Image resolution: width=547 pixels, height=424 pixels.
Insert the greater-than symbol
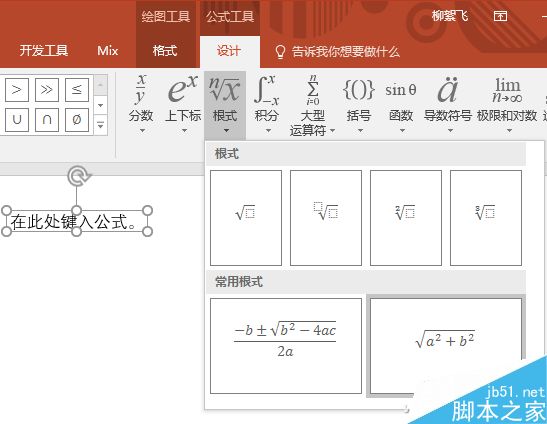point(17,90)
